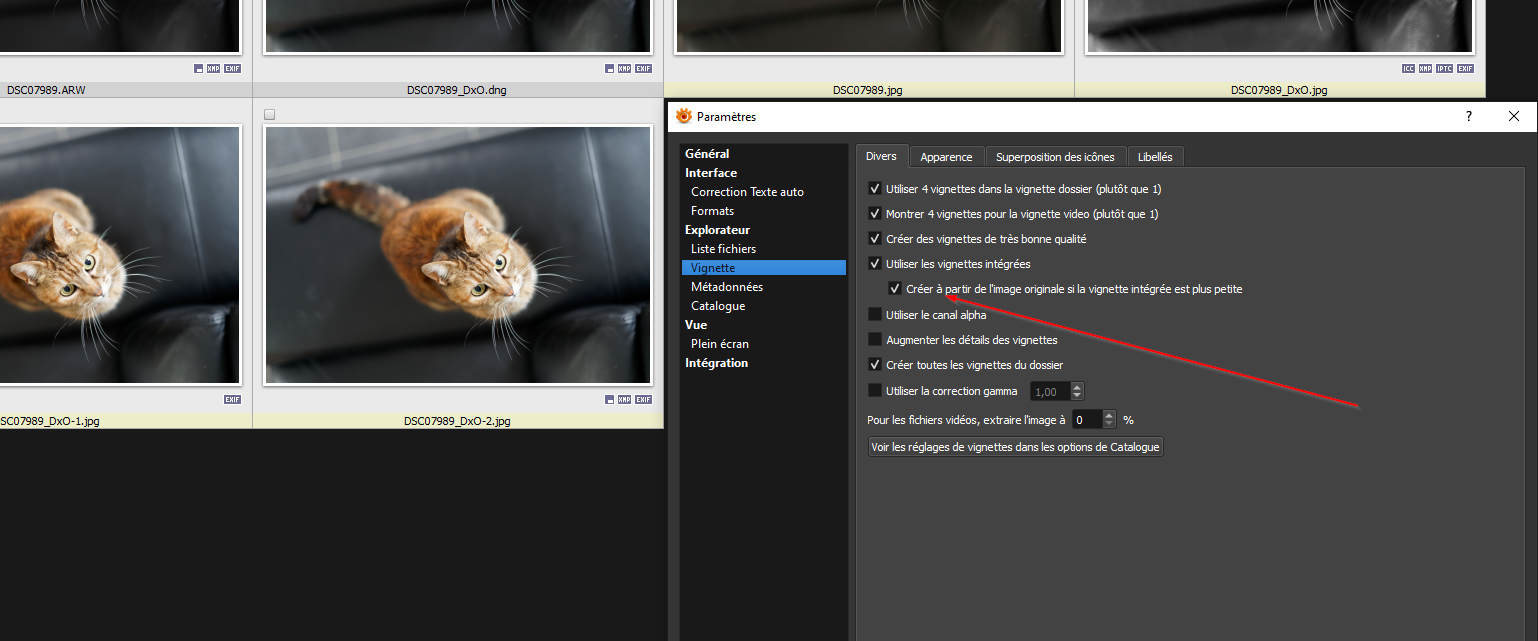Uncheck 'Créer toutes les vignettes du dossier'

tap(875, 365)
